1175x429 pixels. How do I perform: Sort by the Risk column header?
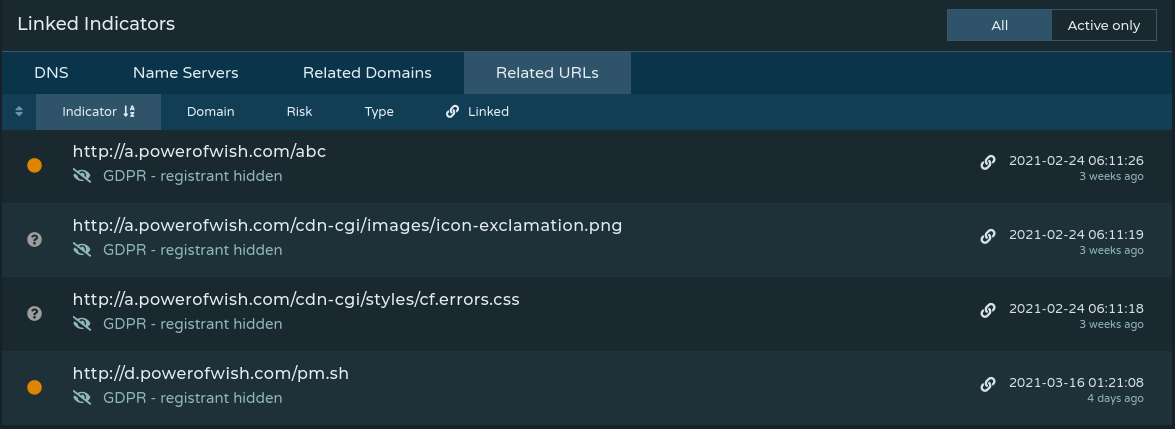click(x=299, y=112)
